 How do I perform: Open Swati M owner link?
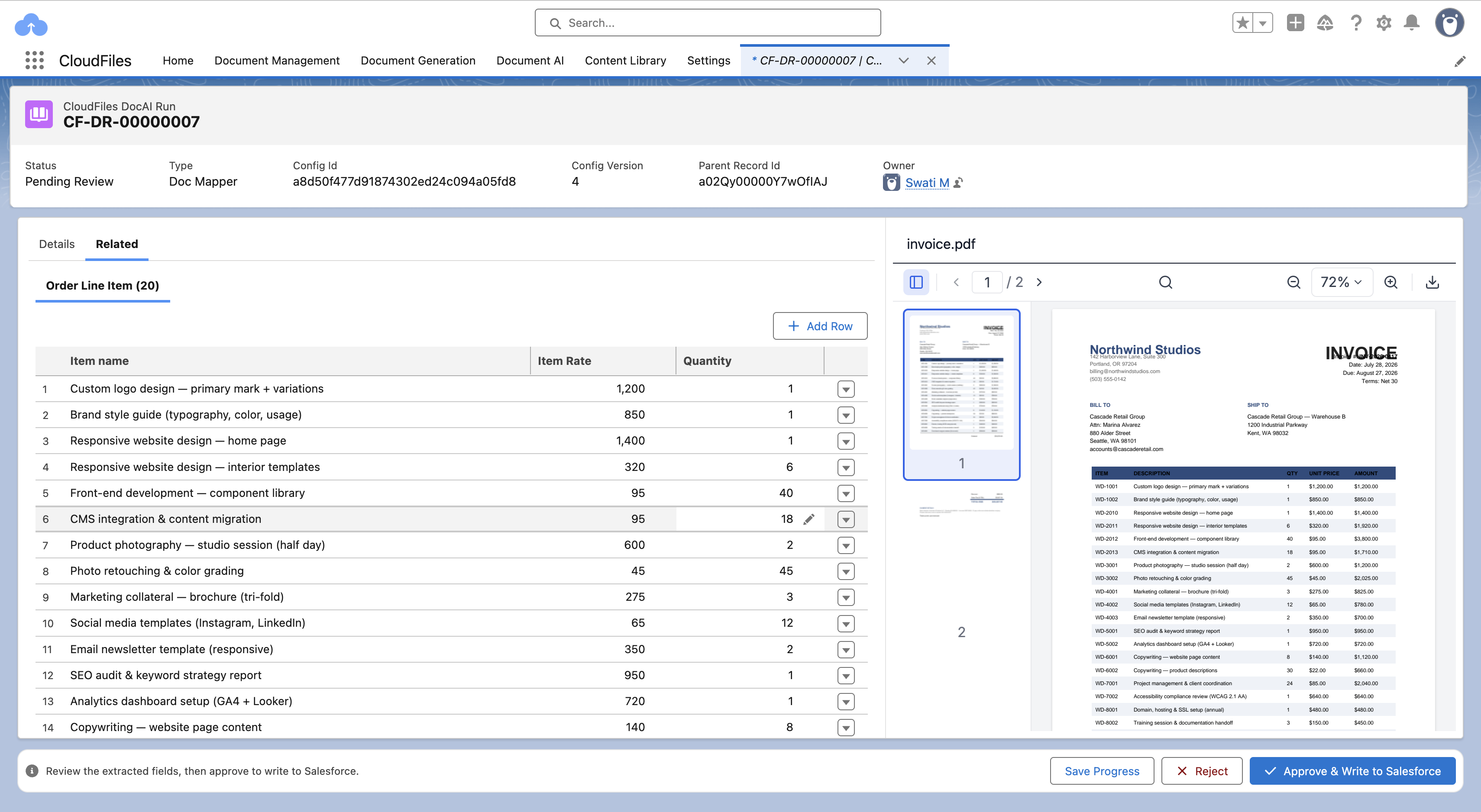click(x=927, y=183)
